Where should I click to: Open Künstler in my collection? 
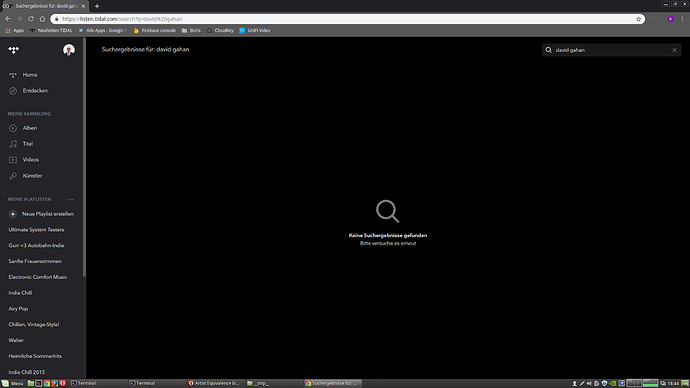[x=33, y=176]
